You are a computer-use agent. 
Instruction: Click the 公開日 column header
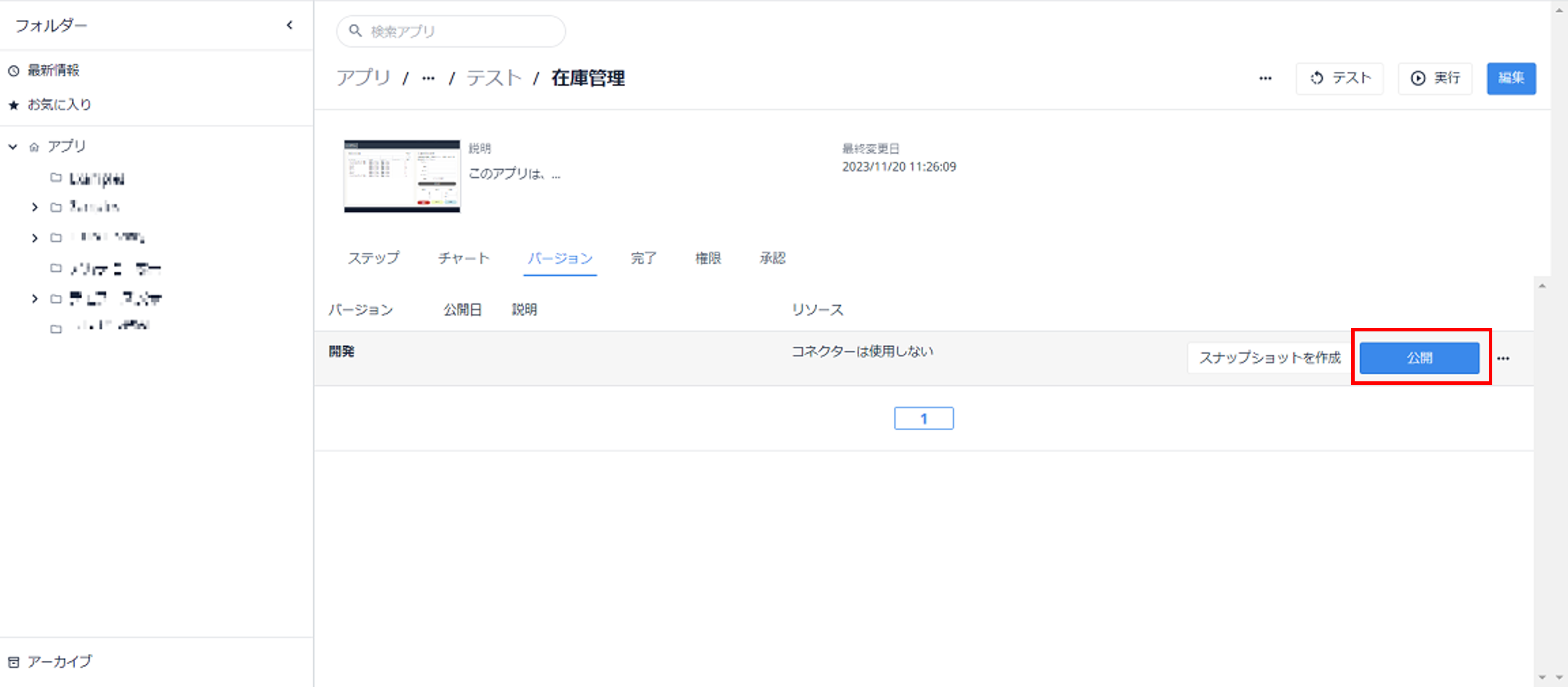click(x=463, y=310)
